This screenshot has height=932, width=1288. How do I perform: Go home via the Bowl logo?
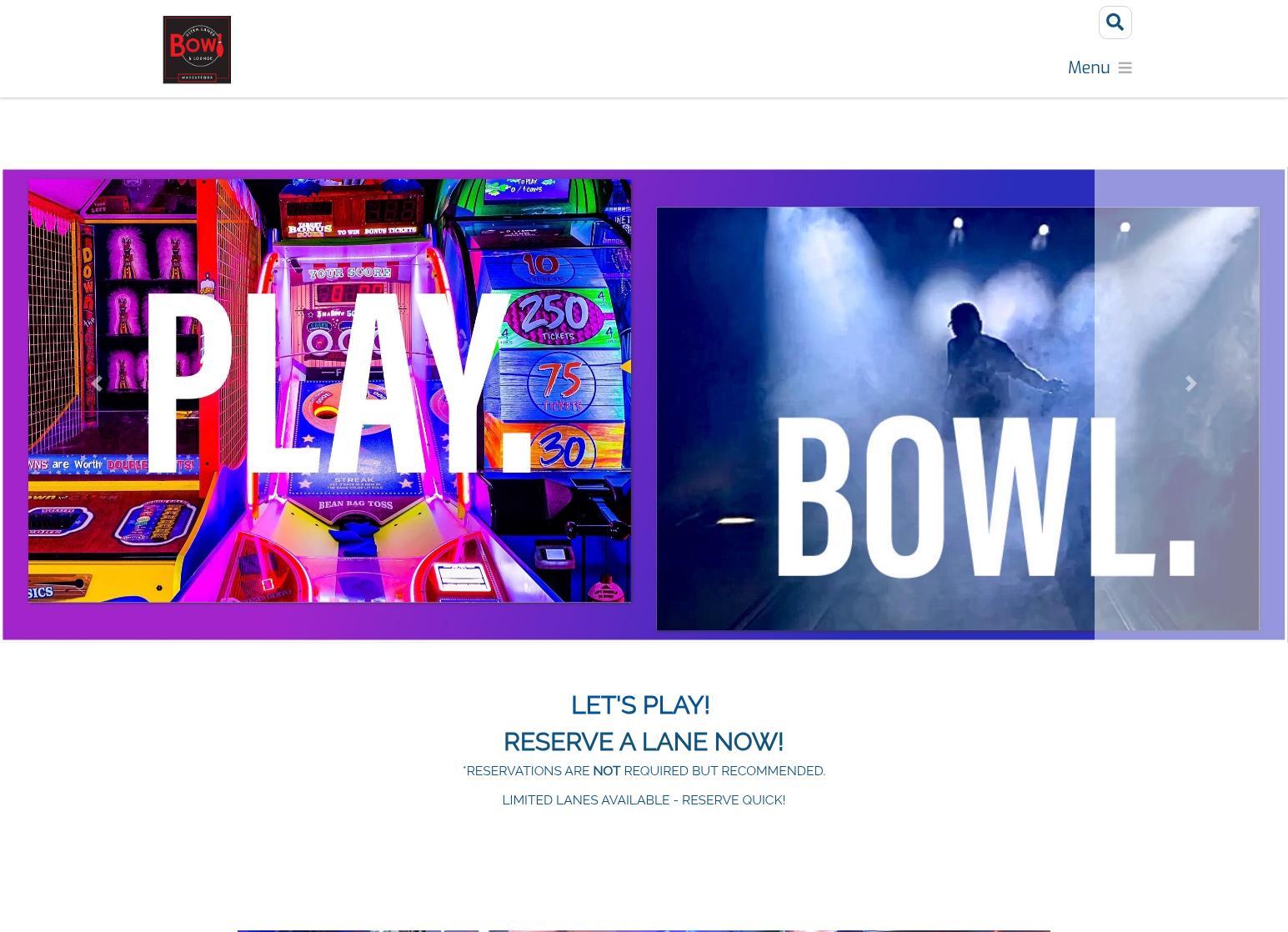coord(197,49)
